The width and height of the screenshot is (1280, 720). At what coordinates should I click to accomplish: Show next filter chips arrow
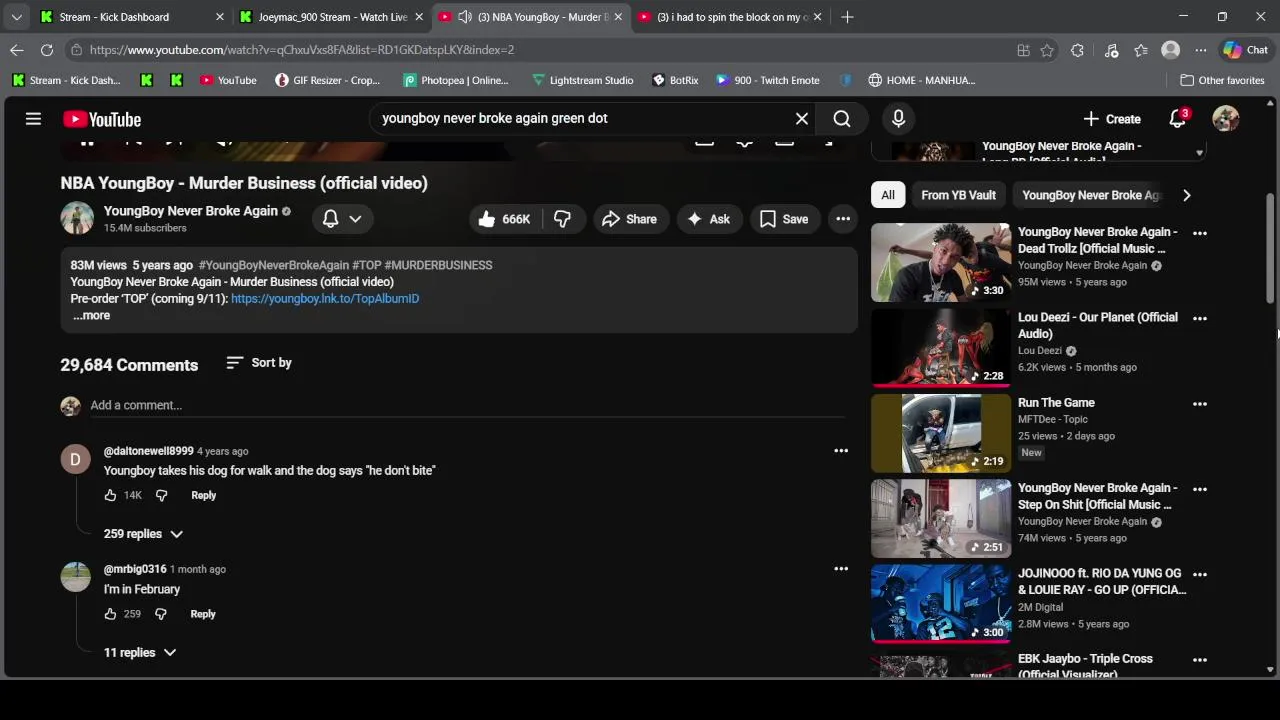pyautogui.click(x=1187, y=195)
